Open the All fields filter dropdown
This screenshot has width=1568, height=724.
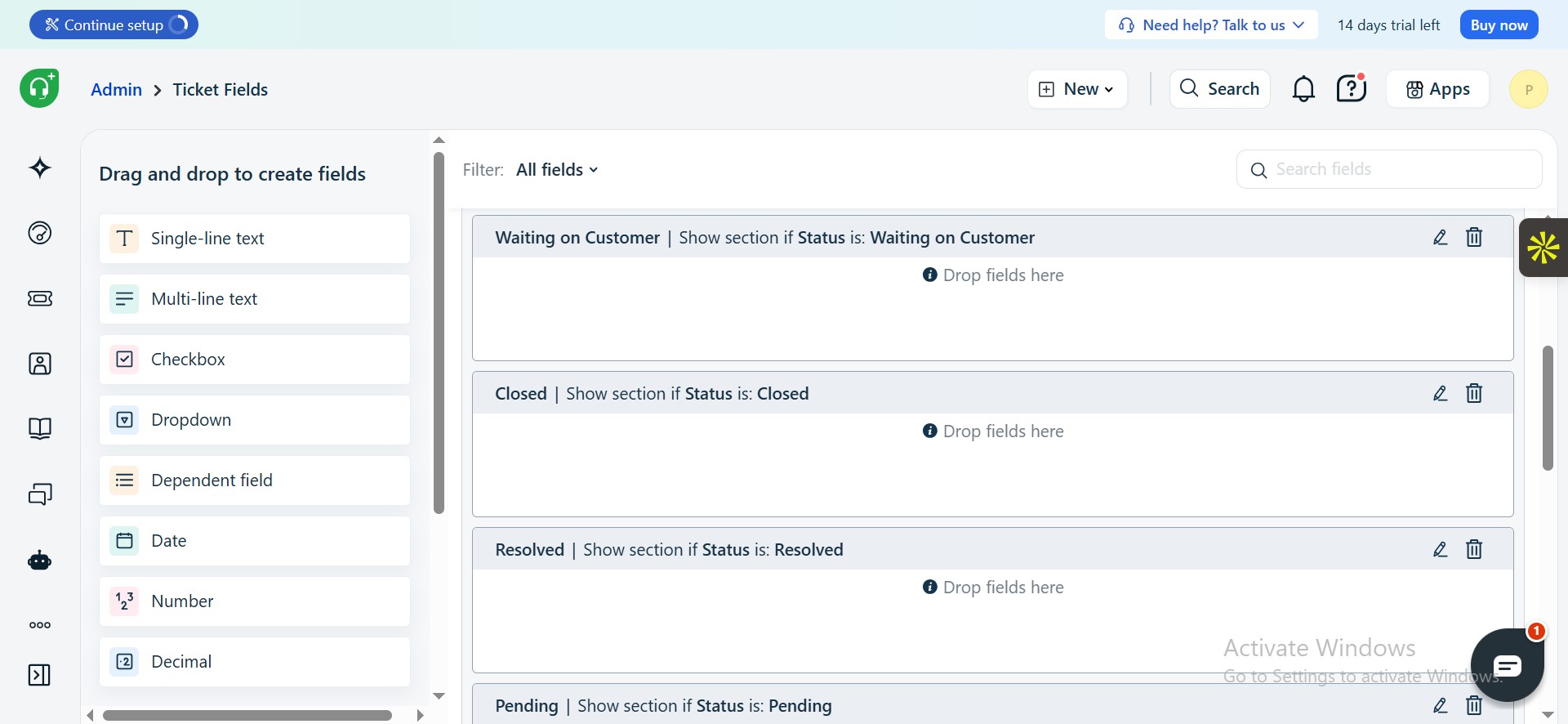pyautogui.click(x=557, y=170)
